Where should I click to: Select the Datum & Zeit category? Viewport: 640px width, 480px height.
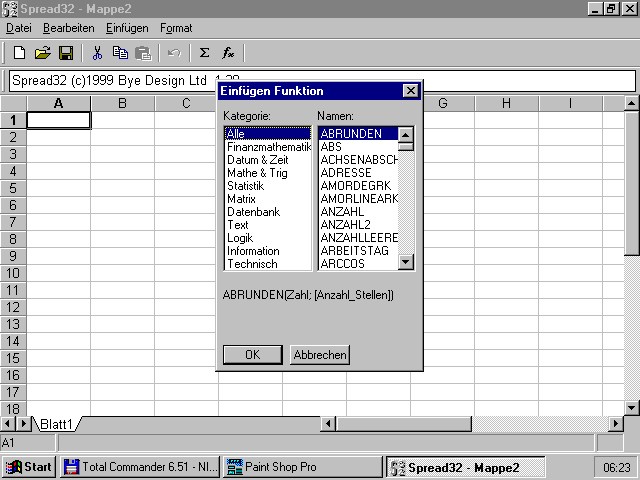[268, 160]
